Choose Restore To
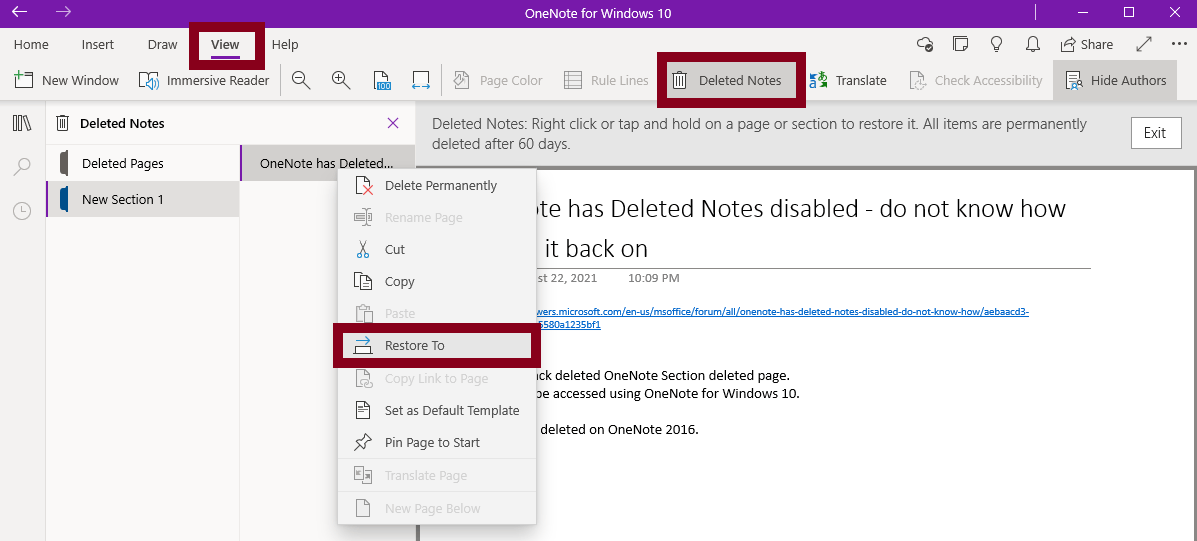This screenshot has height=541, width=1197. point(437,346)
